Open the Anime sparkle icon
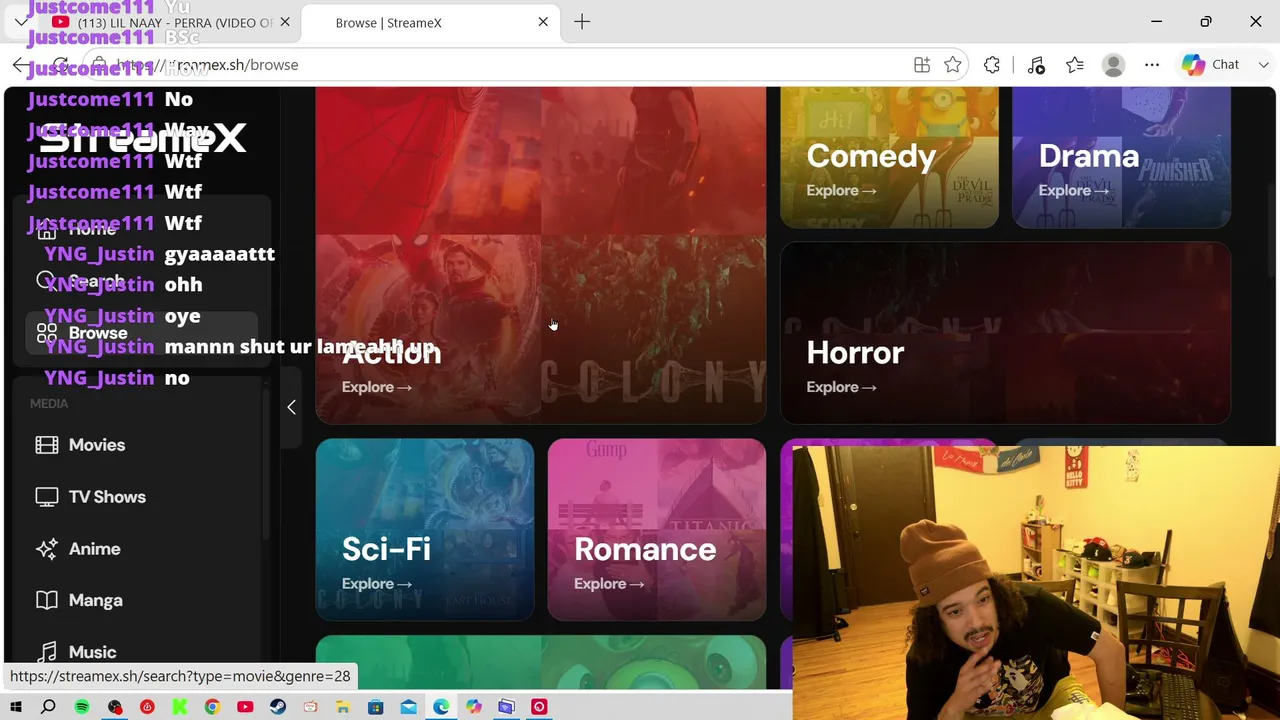The height and width of the screenshot is (720, 1280). click(47, 549)
